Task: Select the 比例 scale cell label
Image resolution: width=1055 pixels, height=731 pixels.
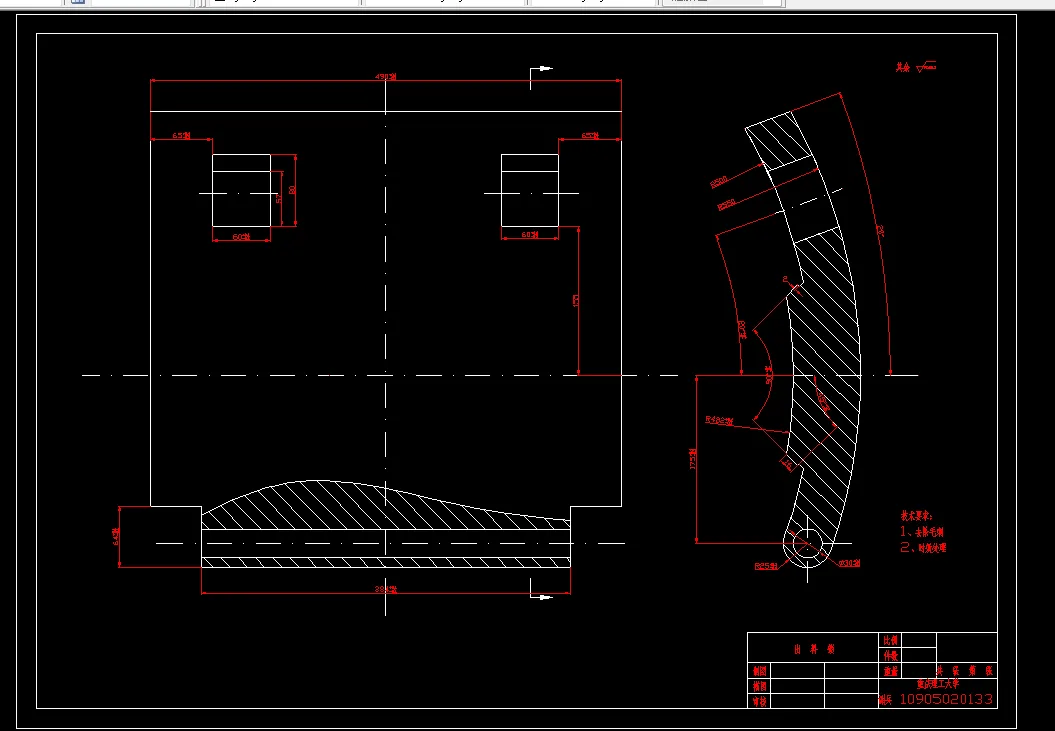Action: (891, 641)
